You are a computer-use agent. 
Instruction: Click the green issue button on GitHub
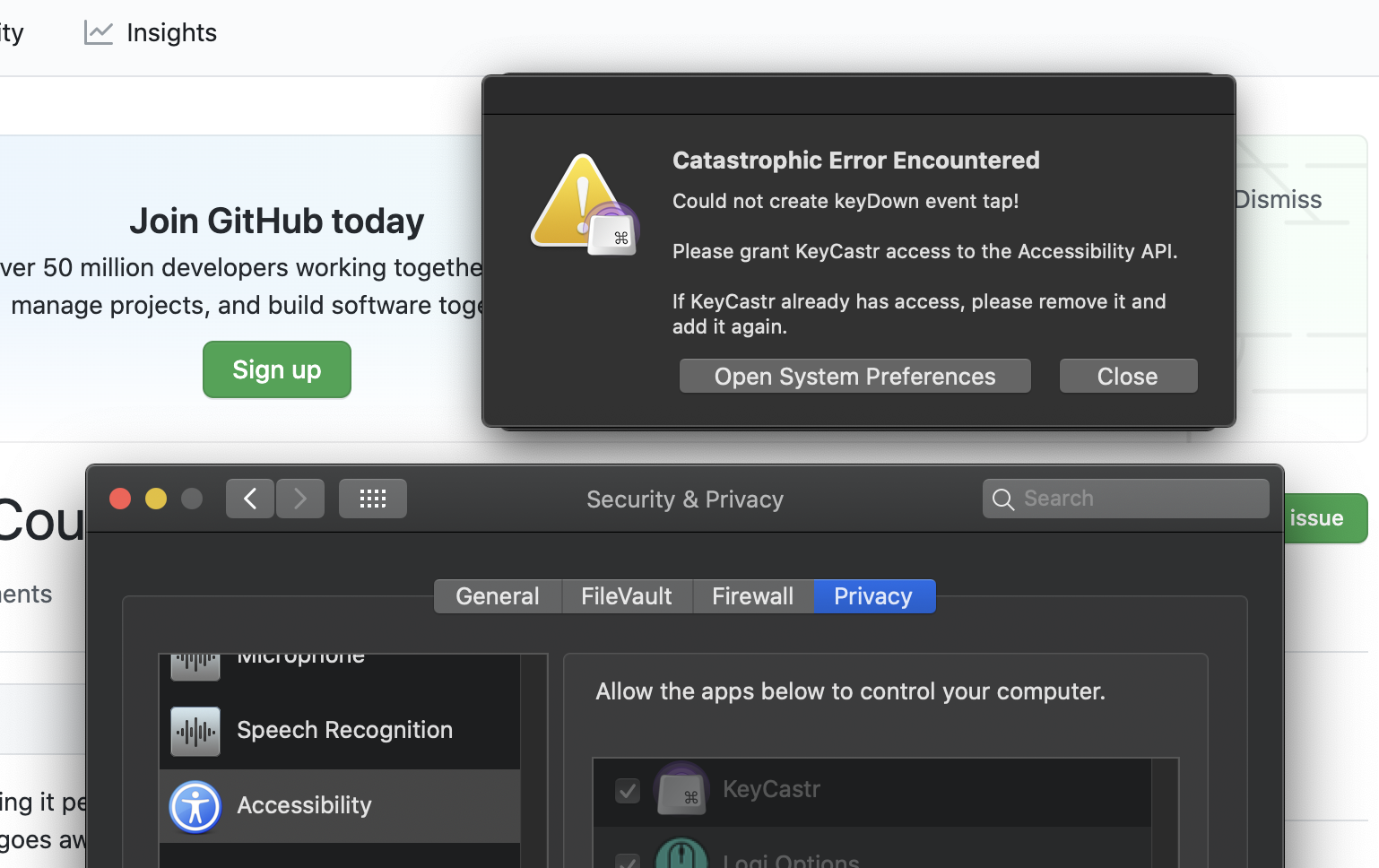[x=1325, y=518]
